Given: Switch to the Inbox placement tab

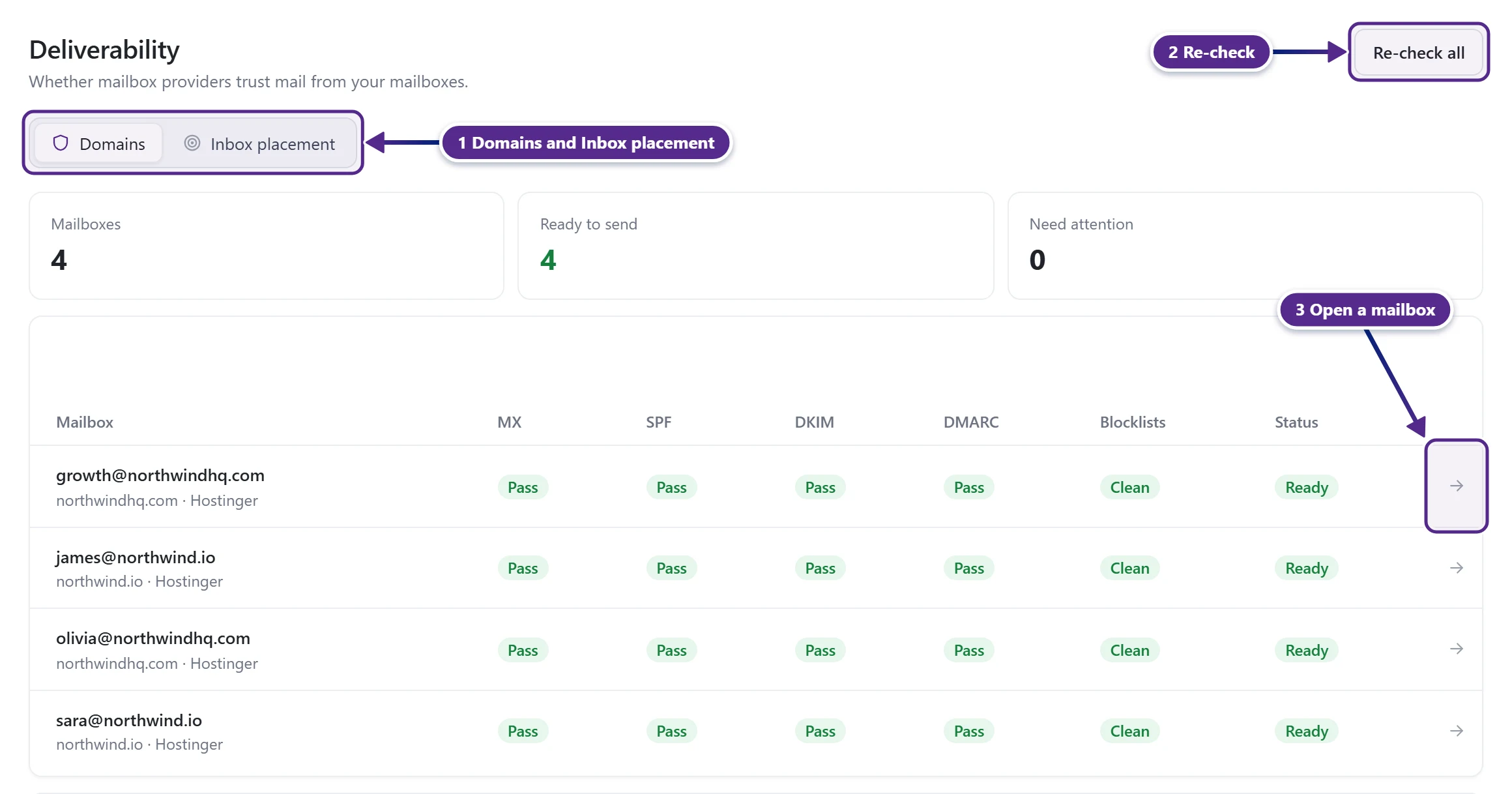Looking at the screenshot, I should [x=259, y=143].
